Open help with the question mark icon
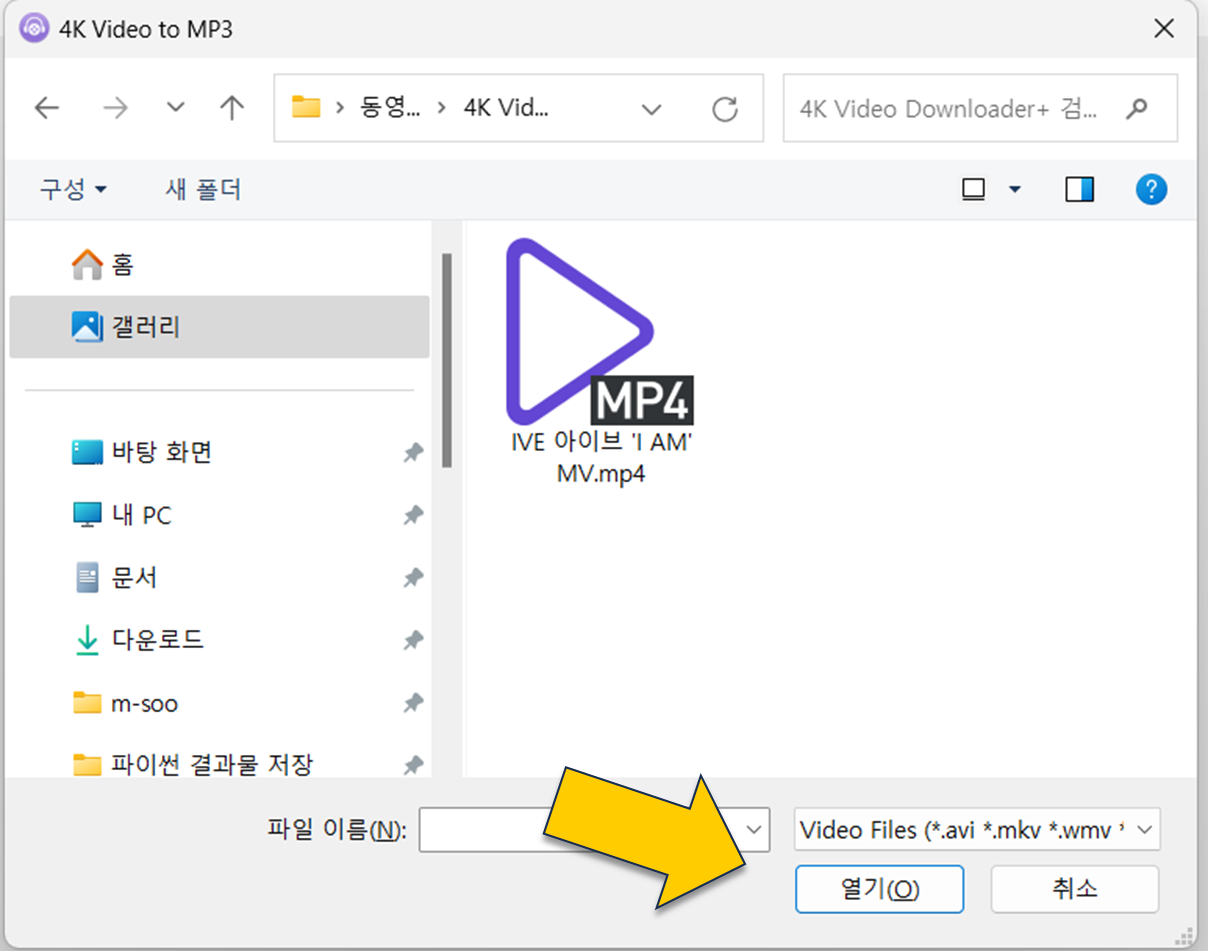Image resolution: width=1208 pixels, height=951 pixels. pos(1152,189)
